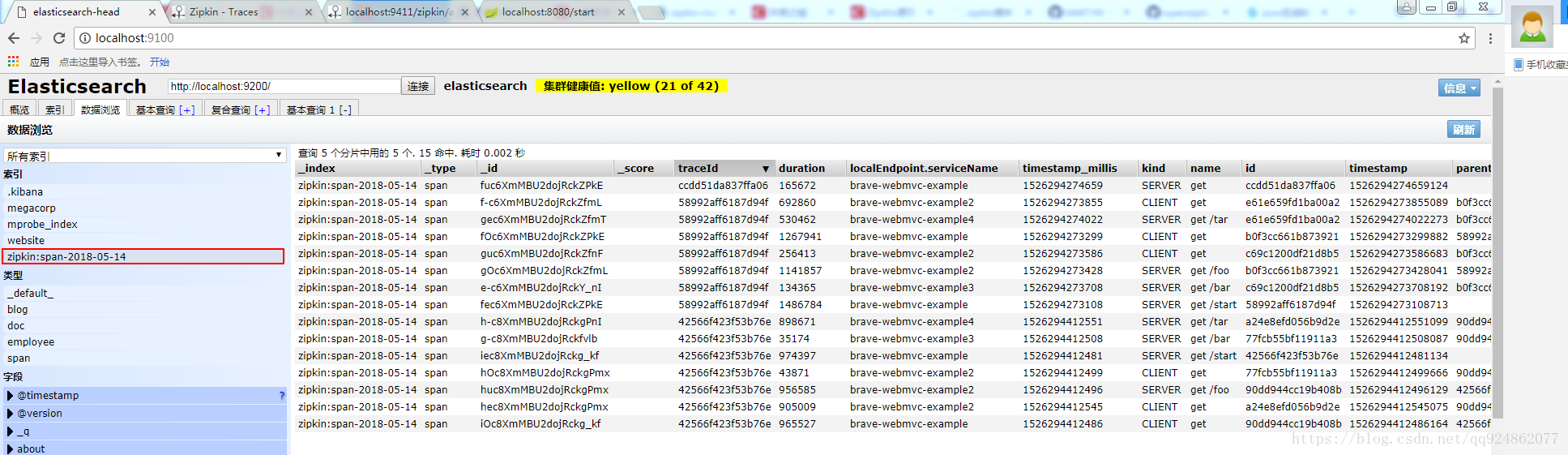
Task: Select the _default_ type
Action: click(x=144, y=294)
